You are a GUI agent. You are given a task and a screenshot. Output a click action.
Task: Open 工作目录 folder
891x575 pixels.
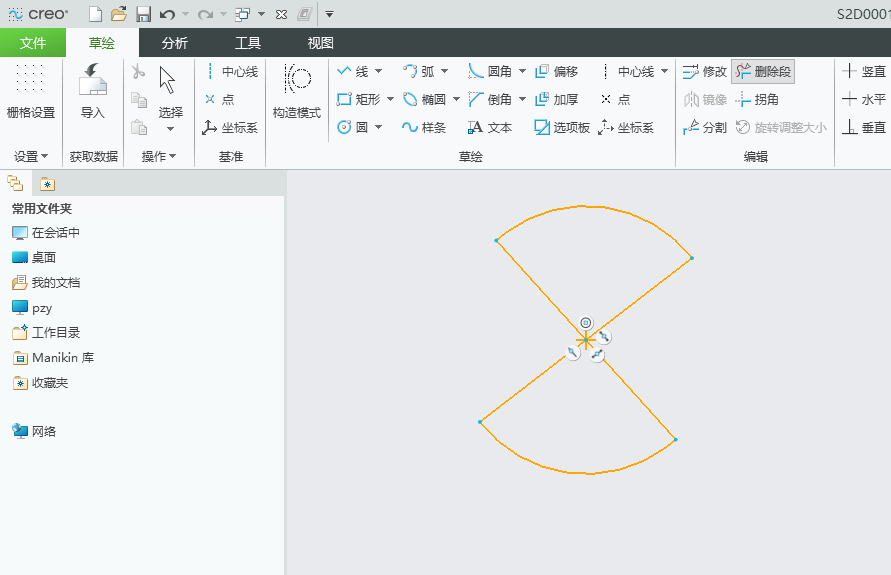point(46,332)
